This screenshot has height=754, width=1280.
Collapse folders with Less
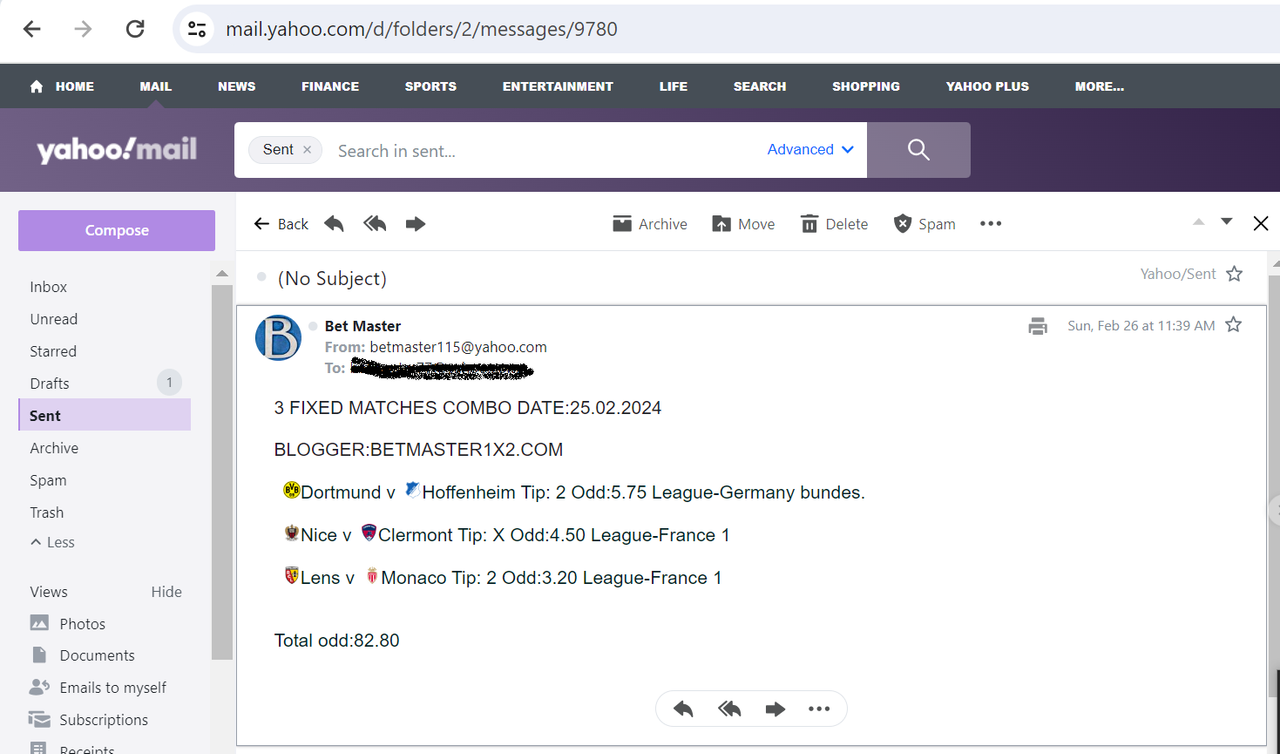53,542
